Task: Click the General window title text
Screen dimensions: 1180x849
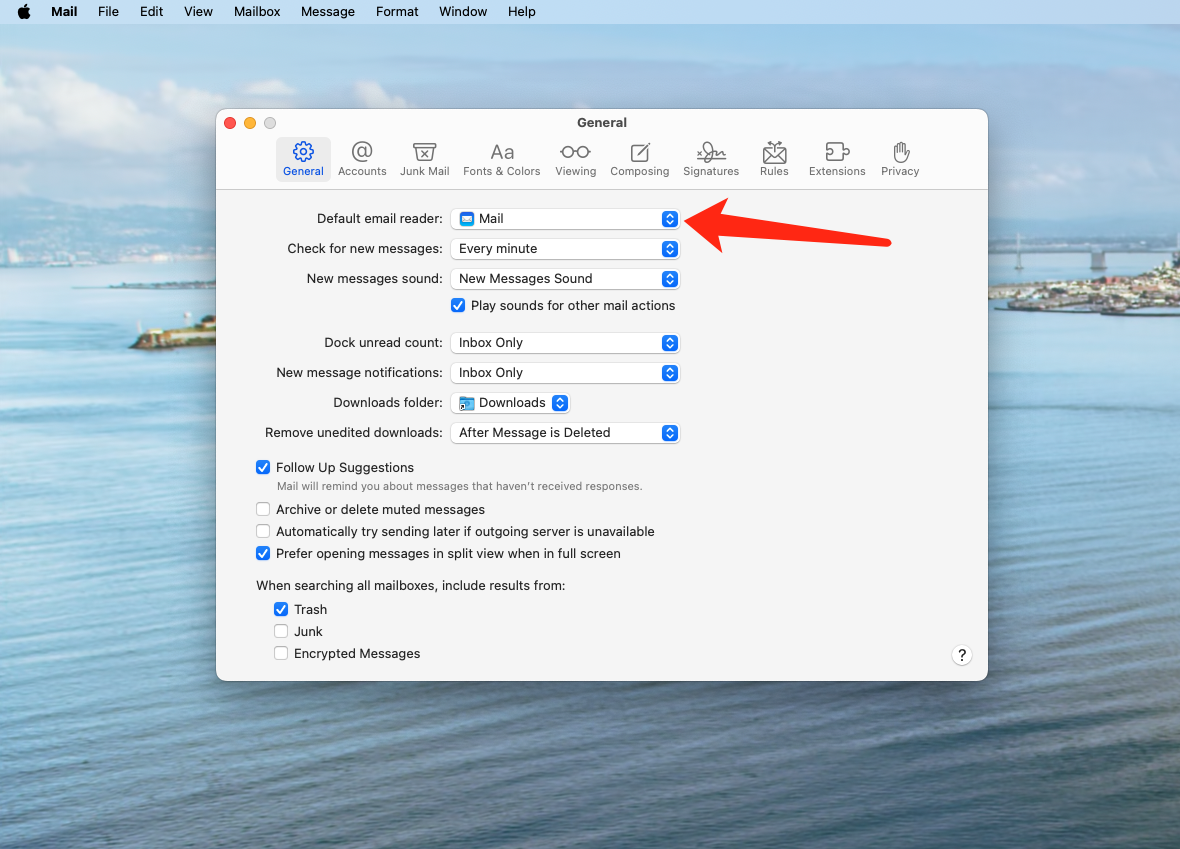Action: click(602, 123)
